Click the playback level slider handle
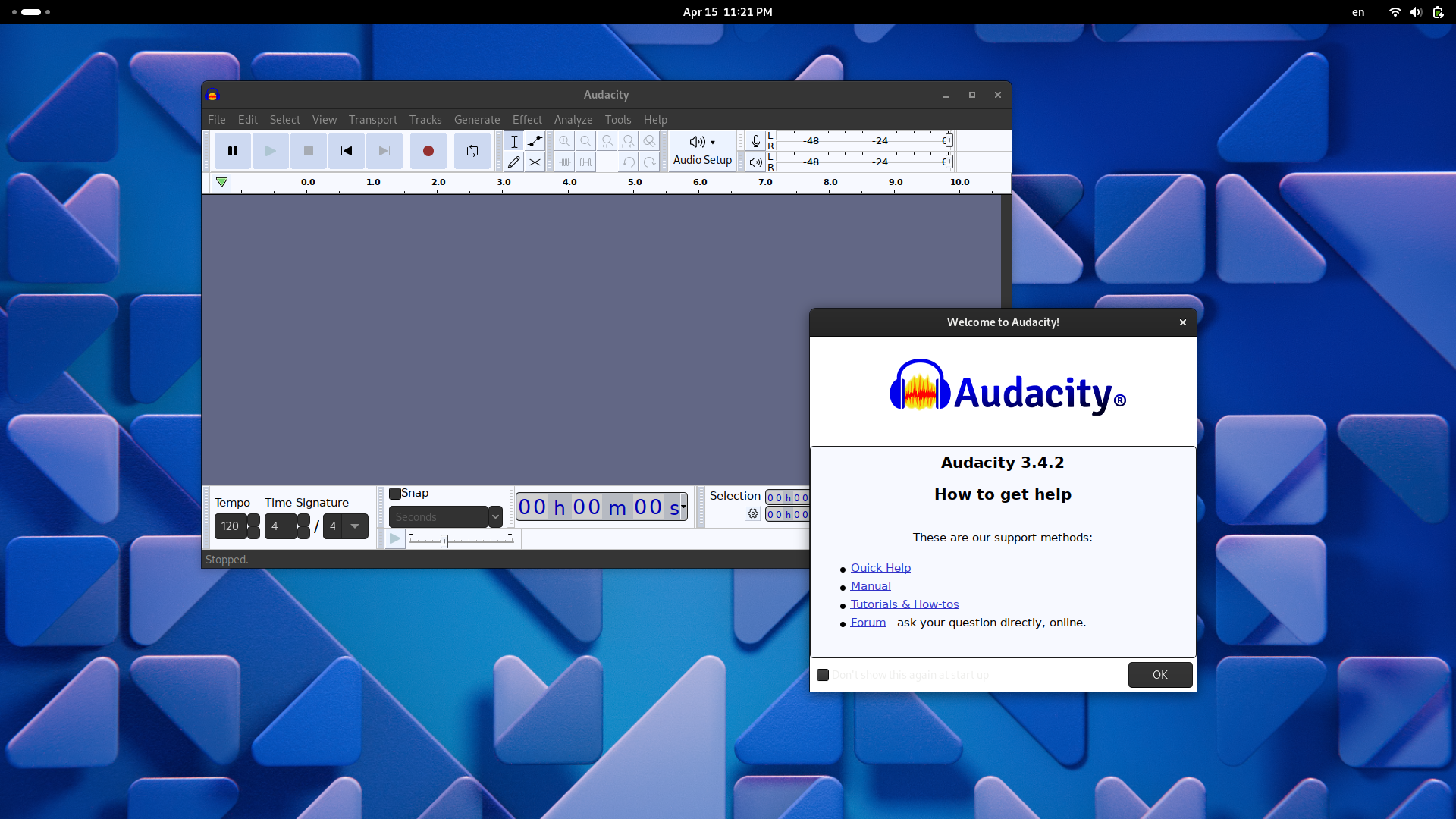 click(948, 162)
